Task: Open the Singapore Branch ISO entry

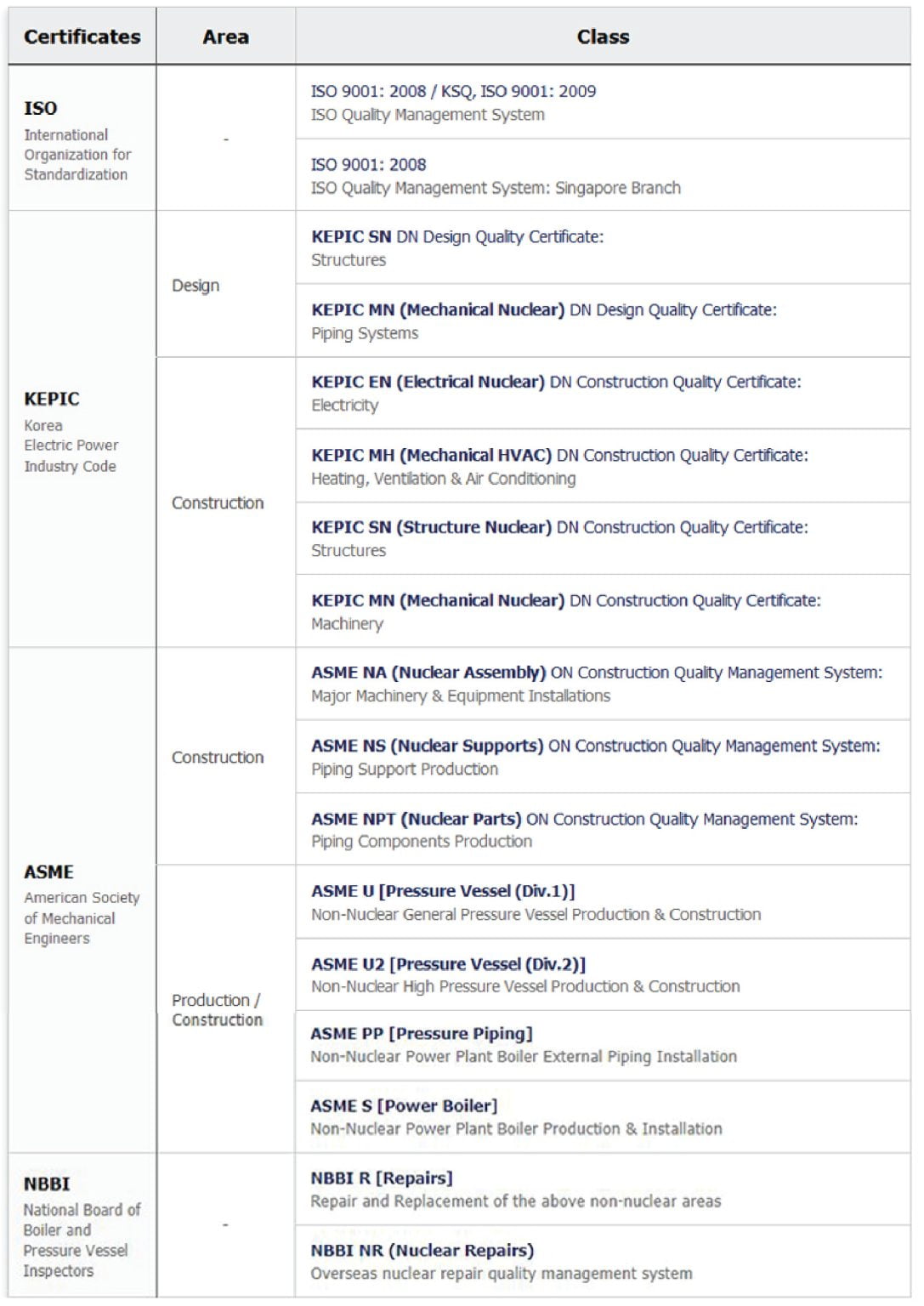Action: pyautogui.click(x=495, y=188)
